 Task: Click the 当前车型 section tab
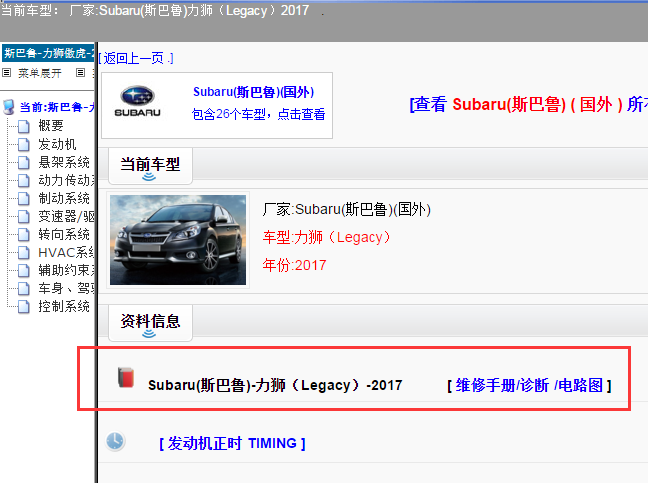click(x=150, y=166)
